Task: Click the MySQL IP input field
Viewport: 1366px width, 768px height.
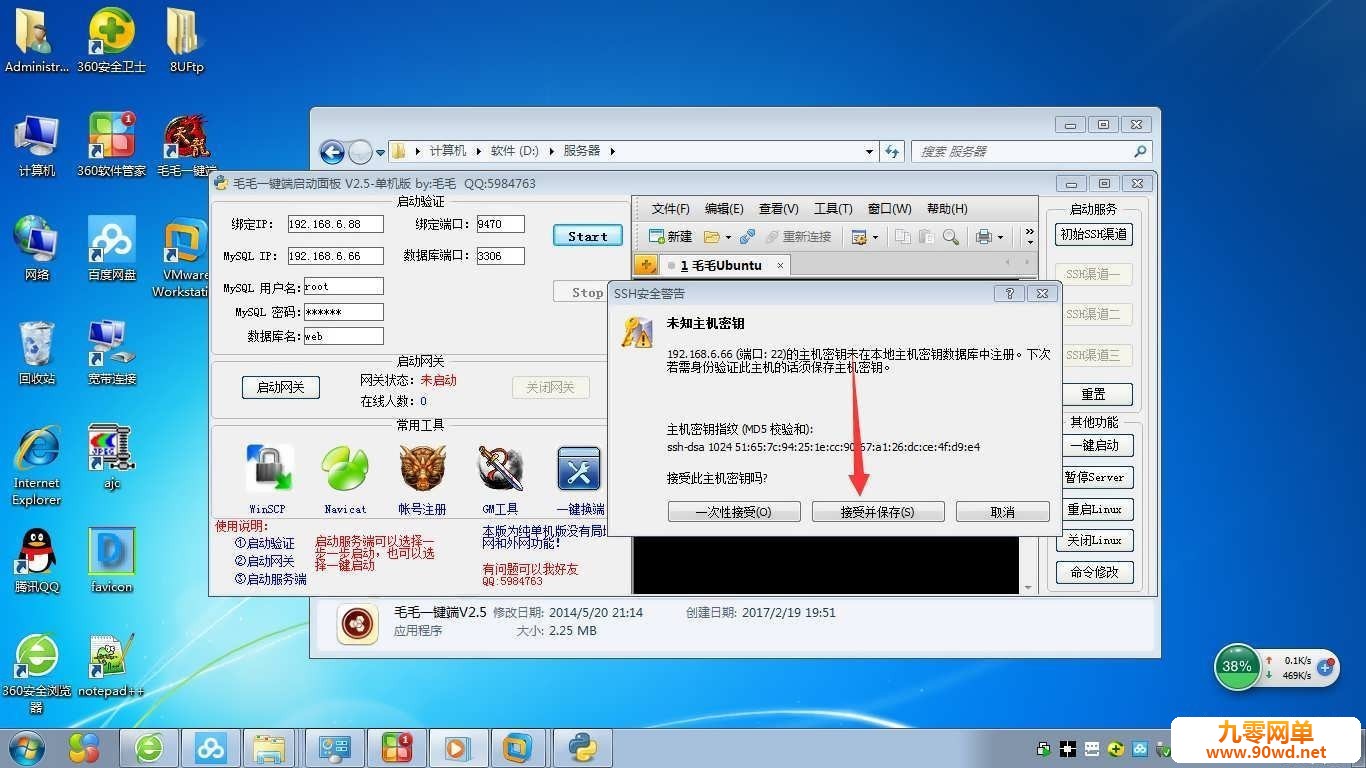Action: (x=336, y=256)
